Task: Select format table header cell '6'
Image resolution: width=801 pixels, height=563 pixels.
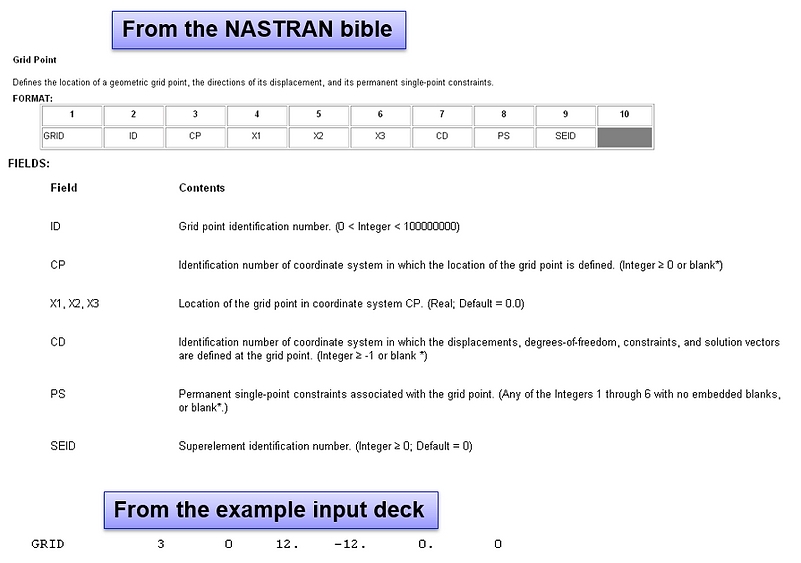Action: 381,115
